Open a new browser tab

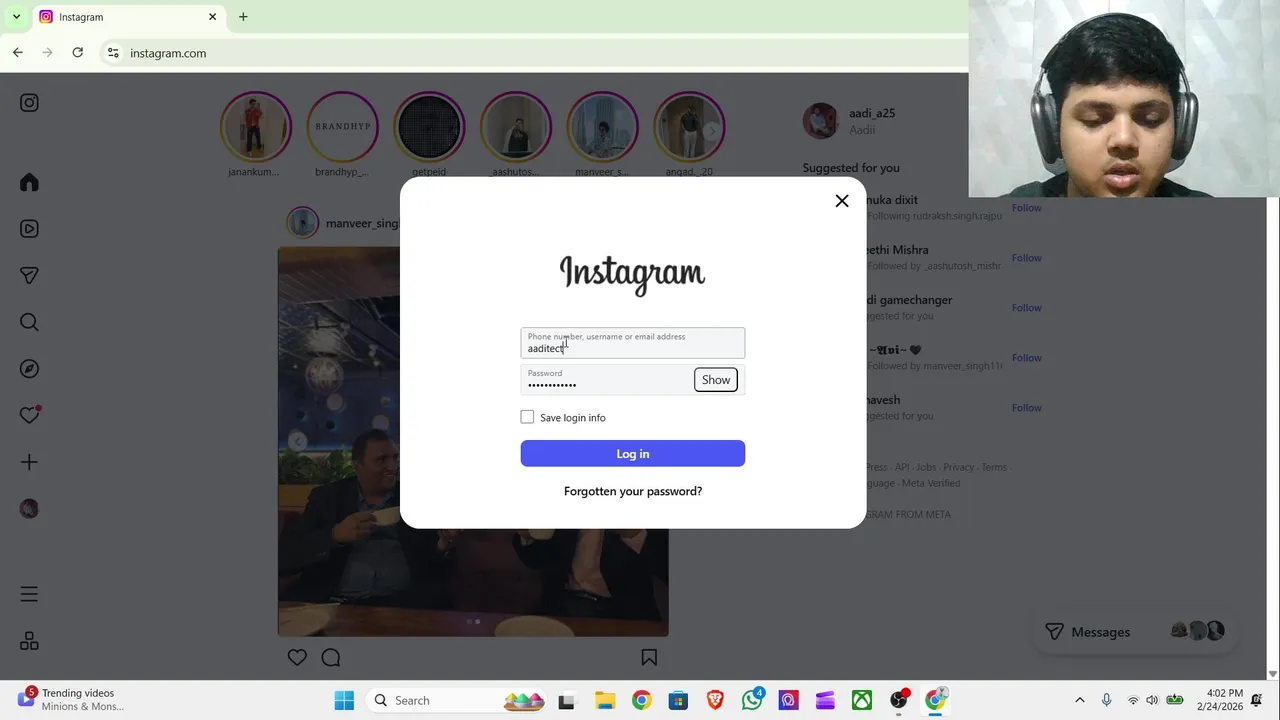tap(243, 17)
